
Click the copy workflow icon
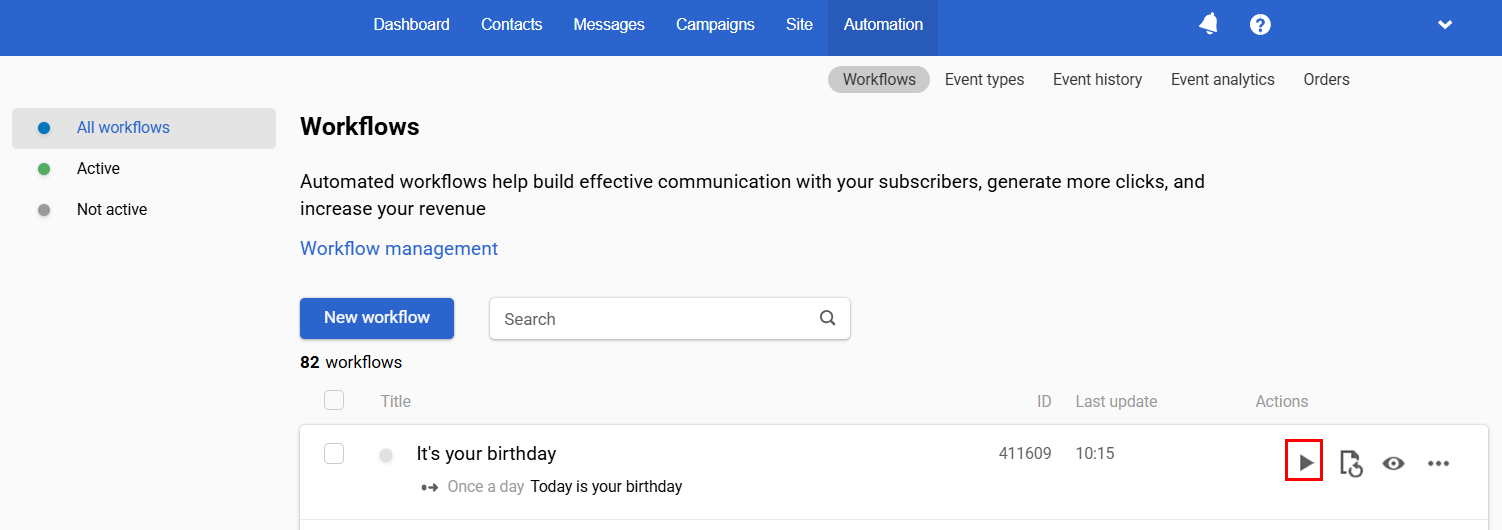coord(1351,463)
